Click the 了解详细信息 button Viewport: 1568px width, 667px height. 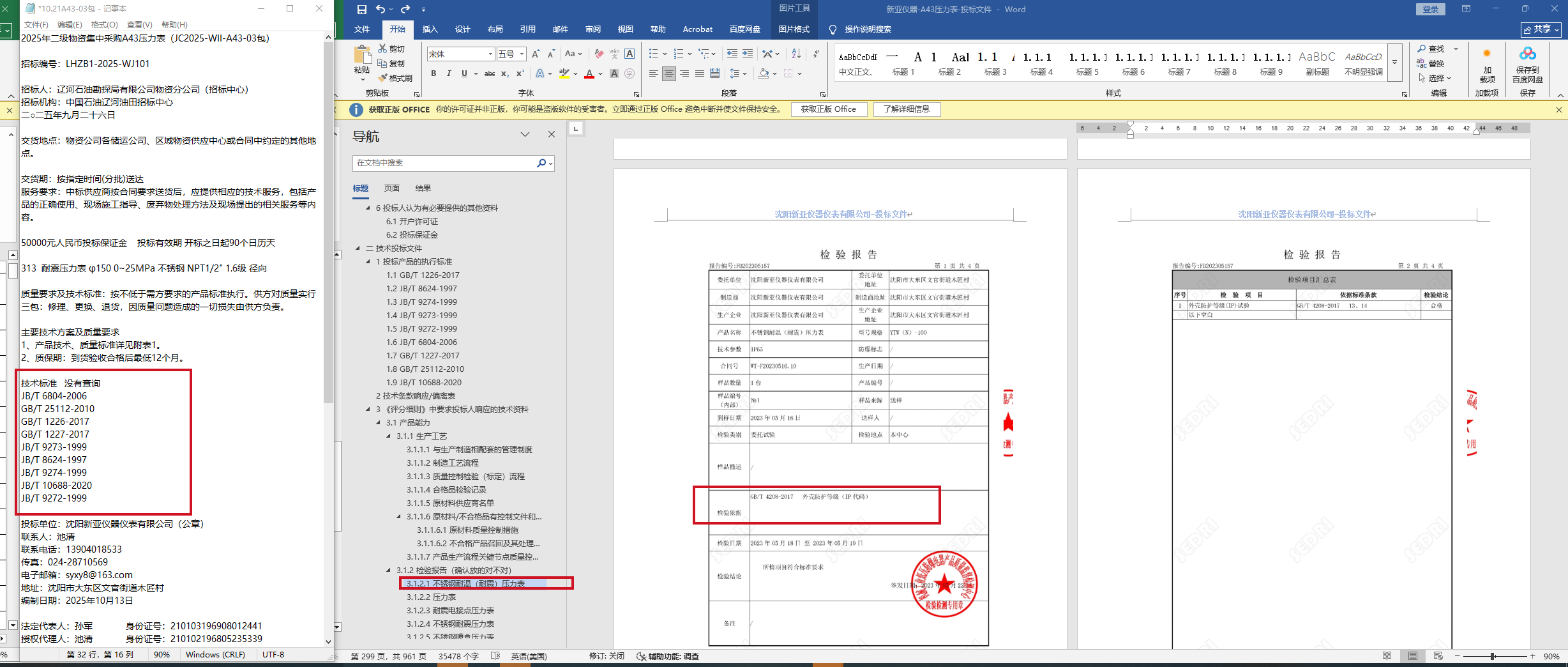[907, 109]
